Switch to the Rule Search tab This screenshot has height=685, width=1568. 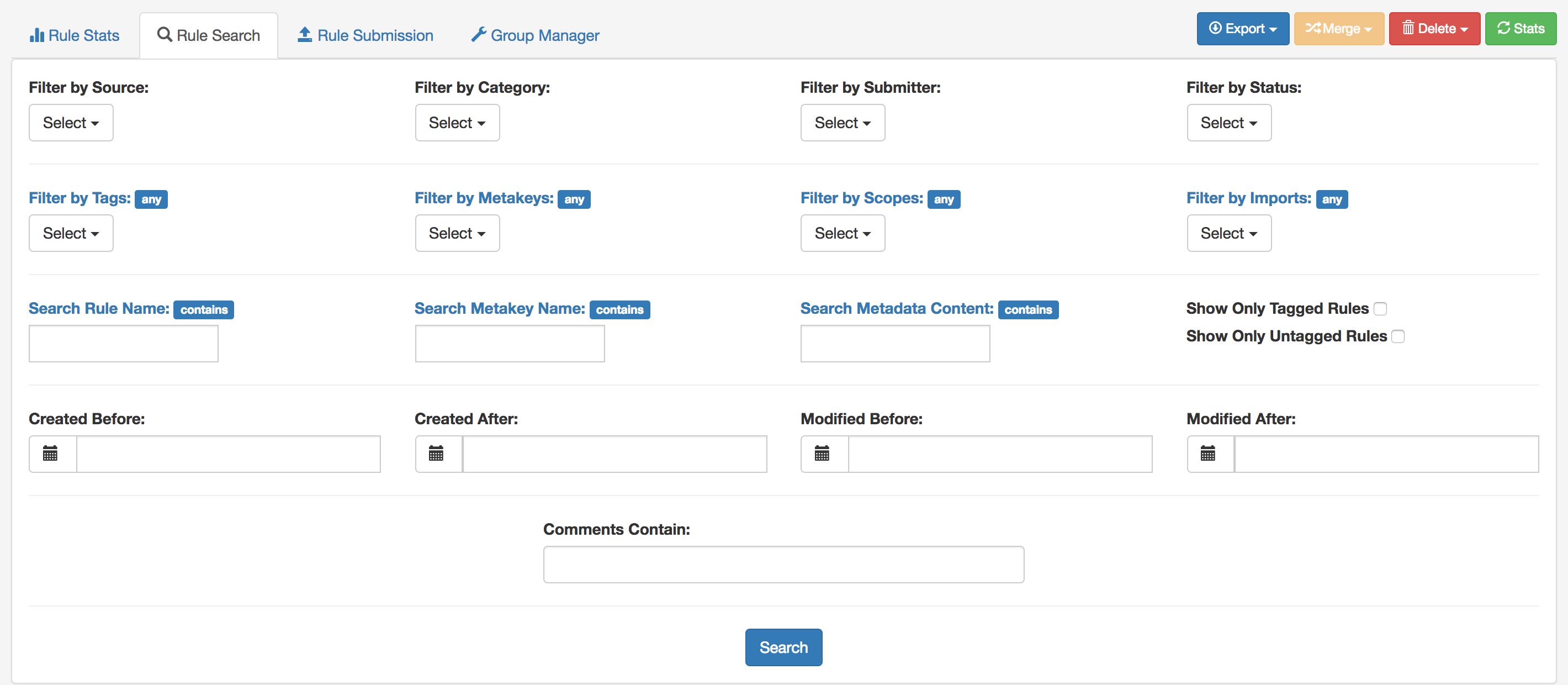pos(209,35)
